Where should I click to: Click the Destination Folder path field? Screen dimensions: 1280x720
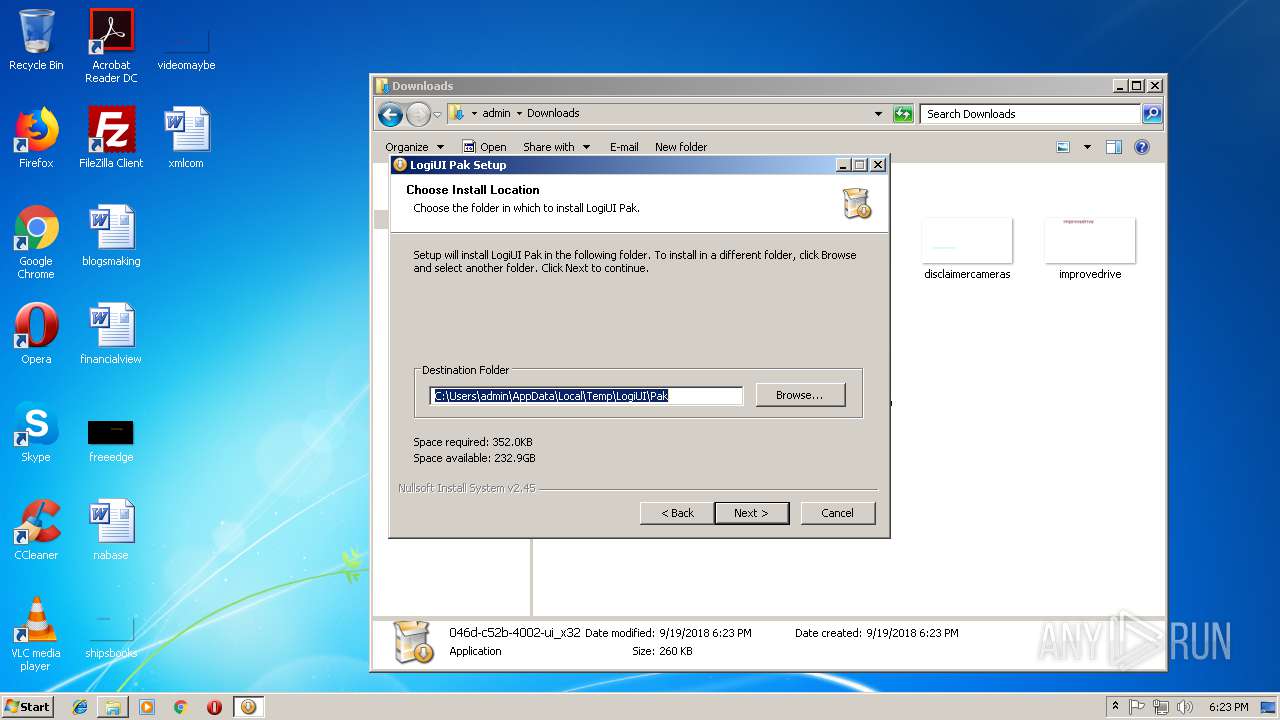[586, 396]
